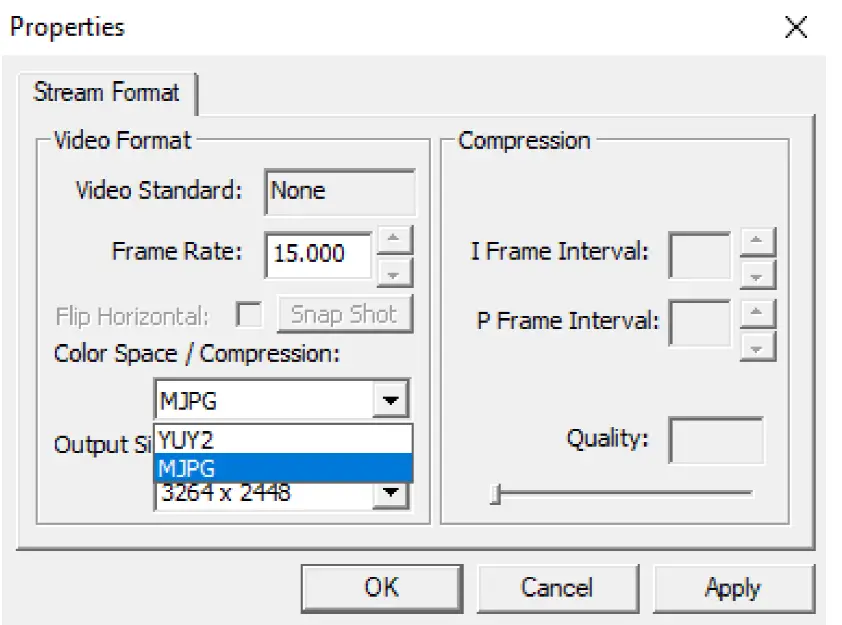This screenshot has height=625, width=842.
Task: Move the Quality slider handle
Action: 494,492
